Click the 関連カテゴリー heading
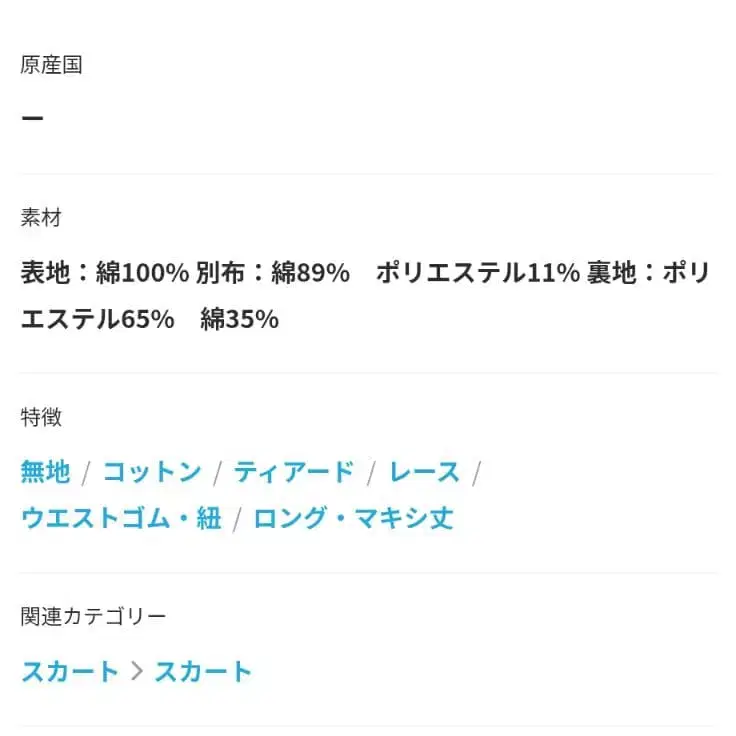Image resolution: width=736 pixels, height=736 pixels. 93,617
